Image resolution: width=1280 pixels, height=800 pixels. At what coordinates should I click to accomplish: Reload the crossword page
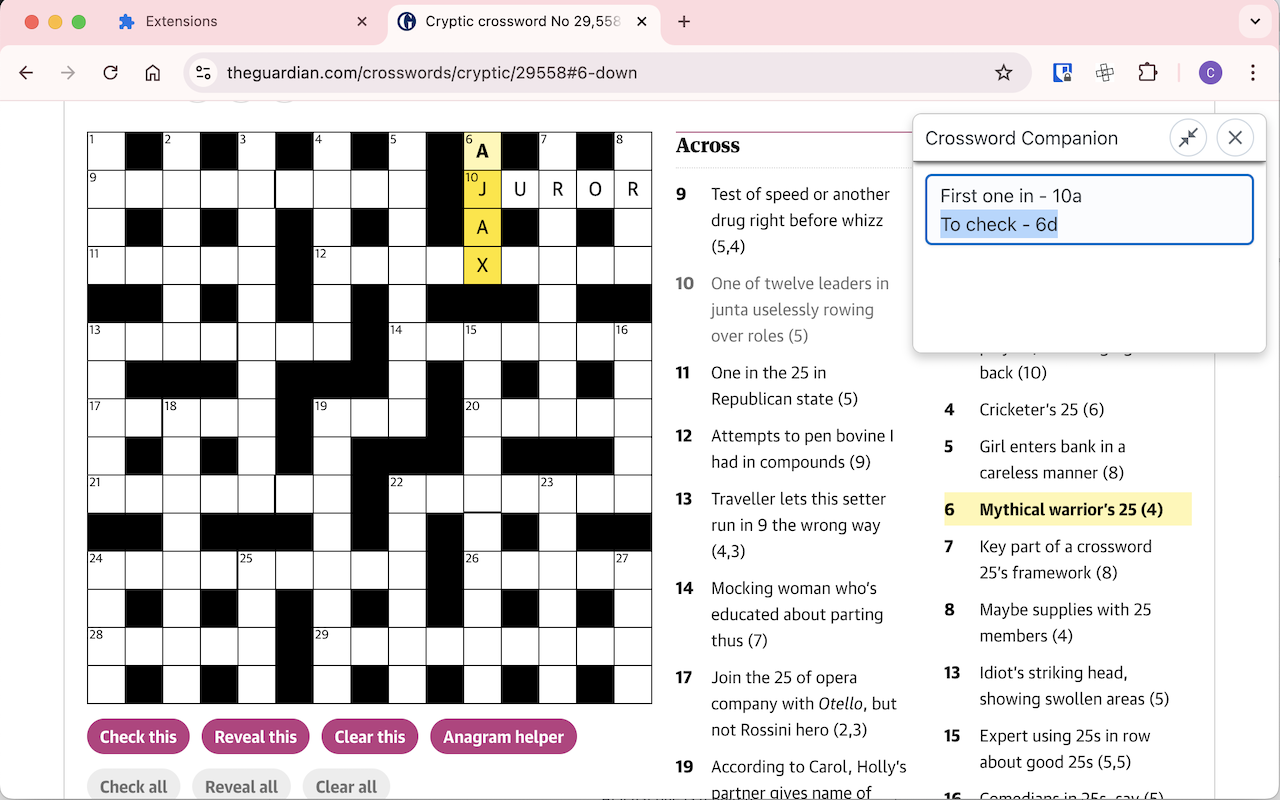pyautogui.click(x=111, y=72)
